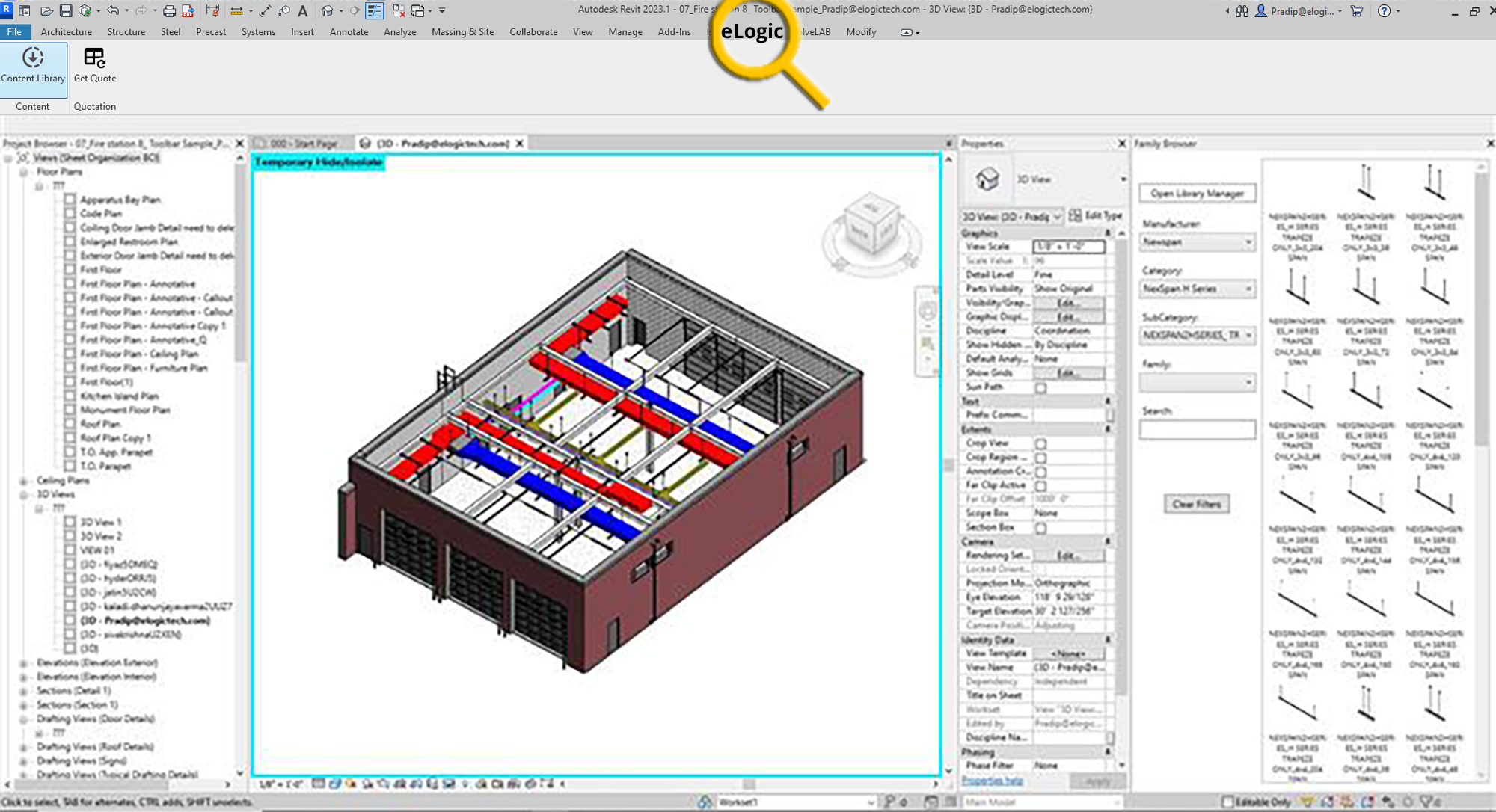This screenshot has width=1496, height=812.
Task: Select the Get Quote tool
Action: click(94, 67)
